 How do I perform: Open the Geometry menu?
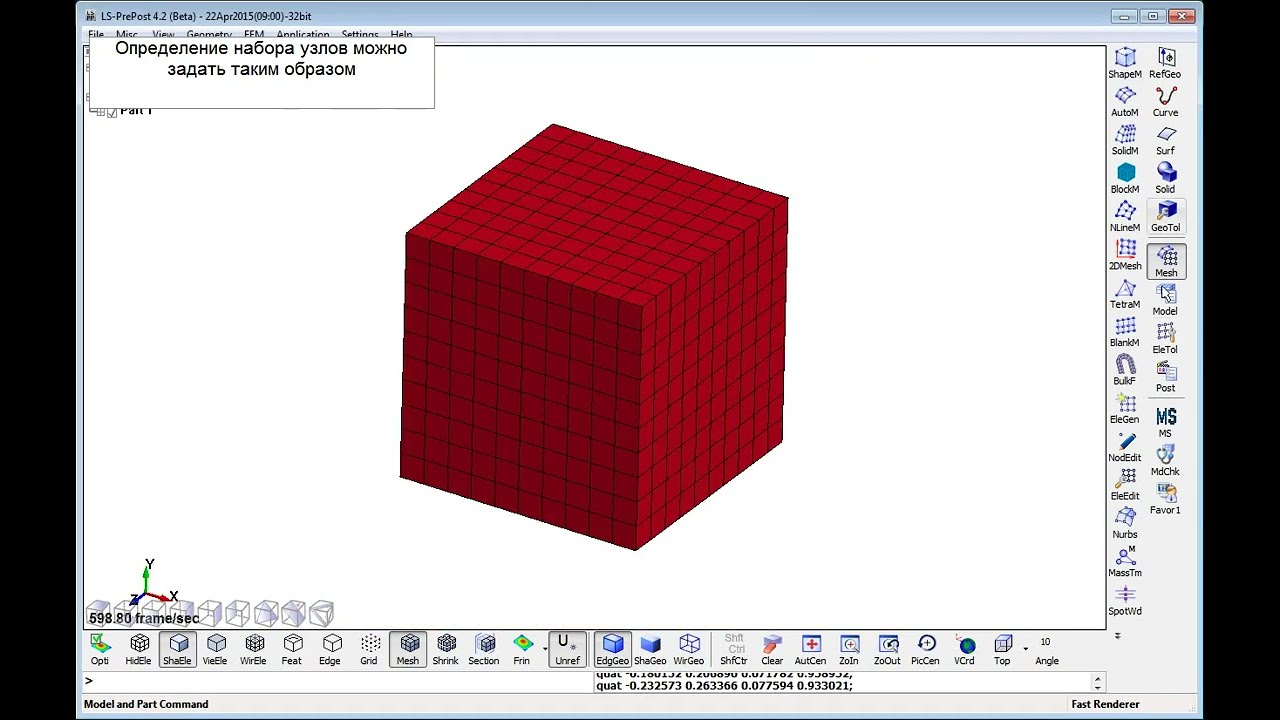click(x=209, y=35)
